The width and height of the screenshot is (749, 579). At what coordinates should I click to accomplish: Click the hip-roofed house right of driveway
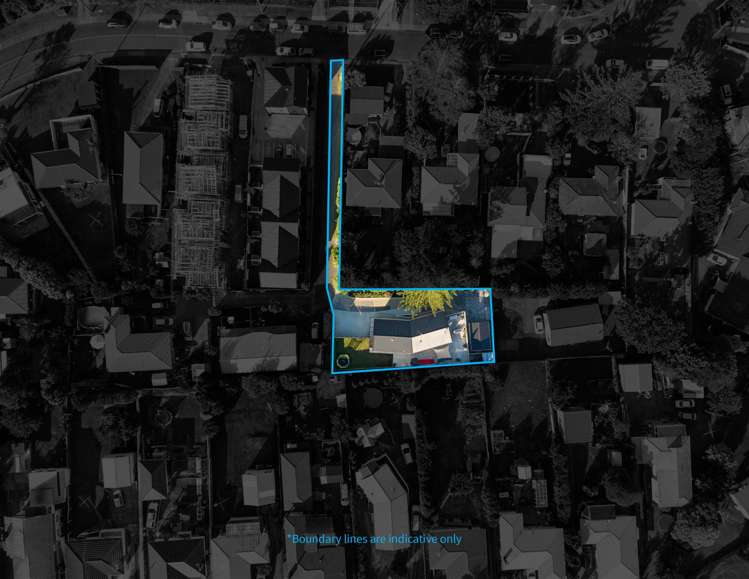(374, 183)
